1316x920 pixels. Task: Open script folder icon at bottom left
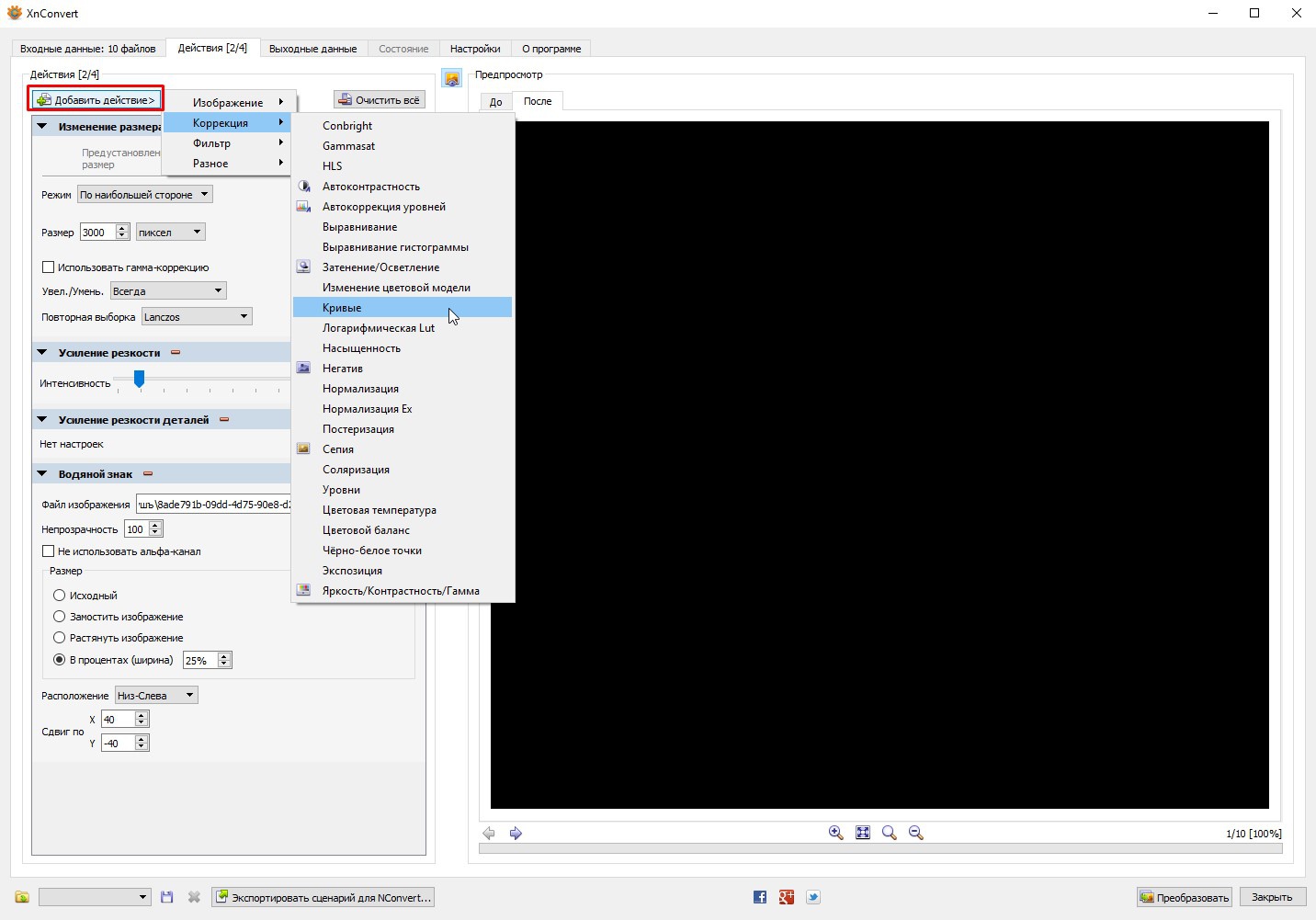[x=22, y=897]
